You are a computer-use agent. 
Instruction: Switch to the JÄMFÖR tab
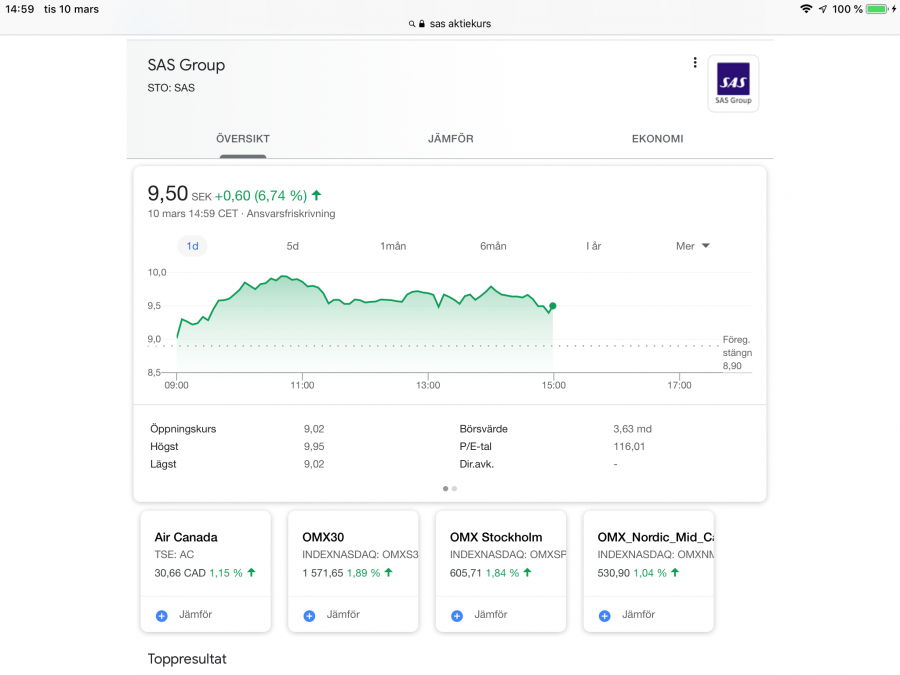tap(450, 139)
